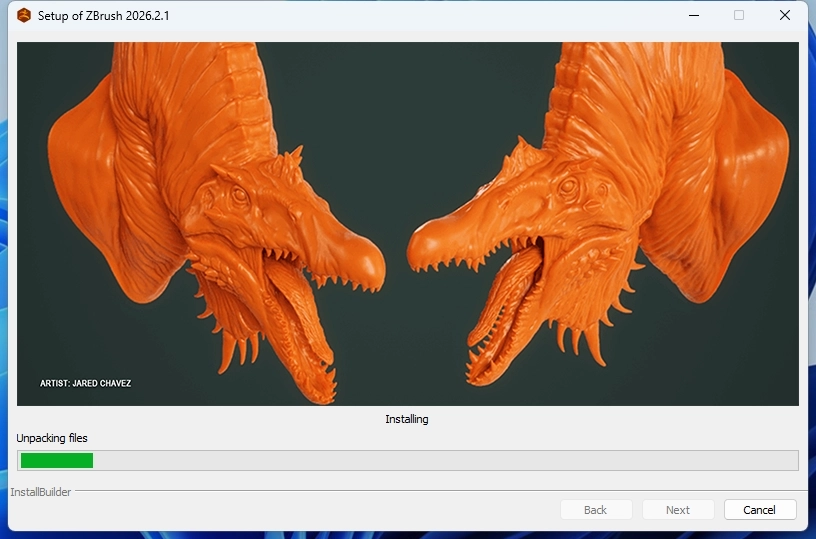Click the ZBrush setup title bar icon

point(24,16)
